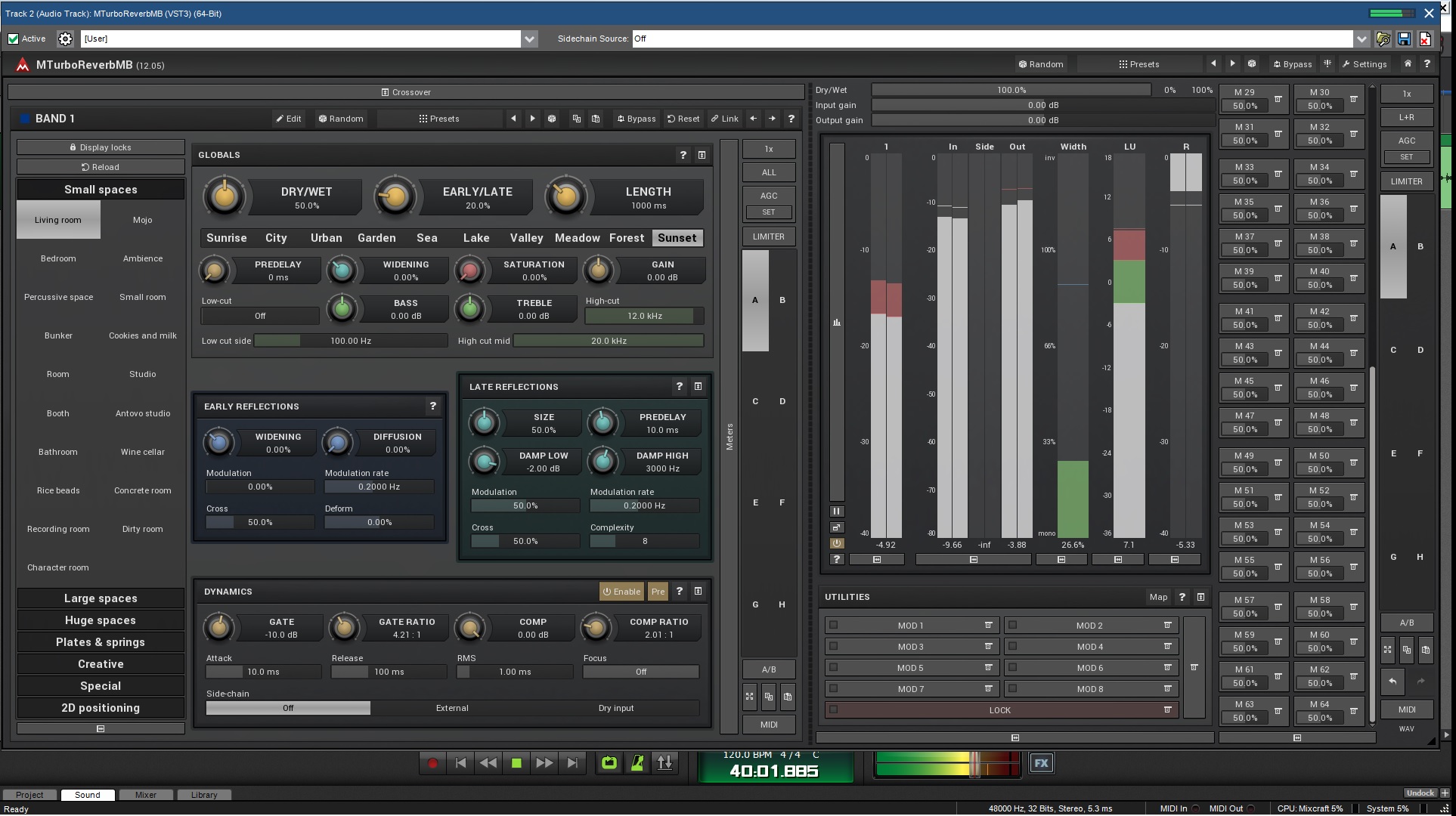Switch to the Mixer tab

tap(145, 795)
